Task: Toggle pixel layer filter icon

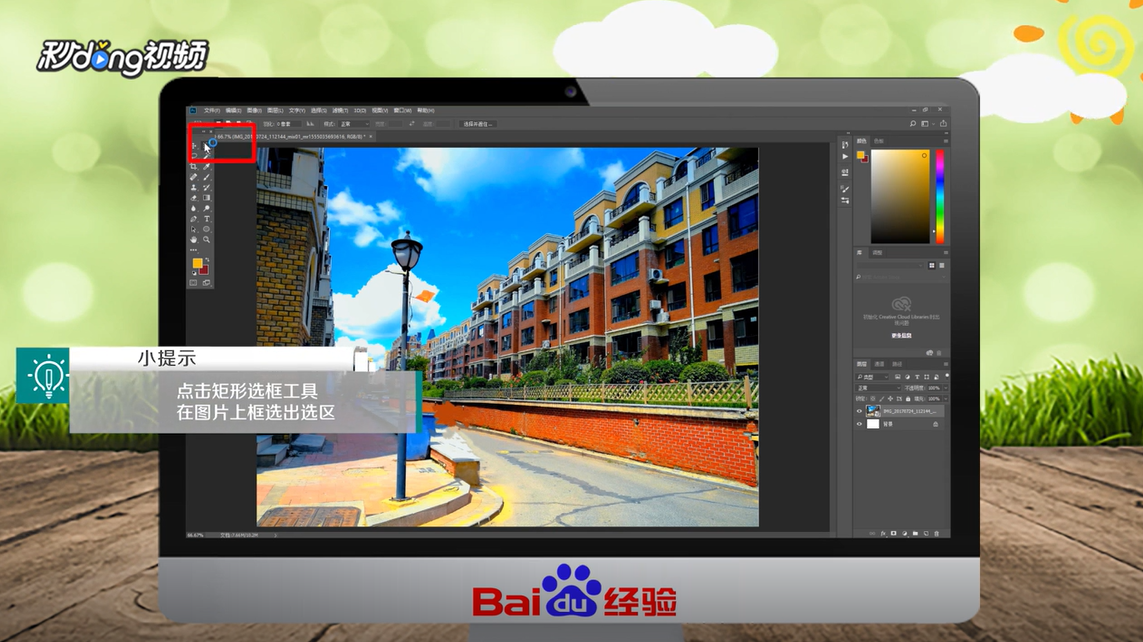Action: click(x=897, y=377)
